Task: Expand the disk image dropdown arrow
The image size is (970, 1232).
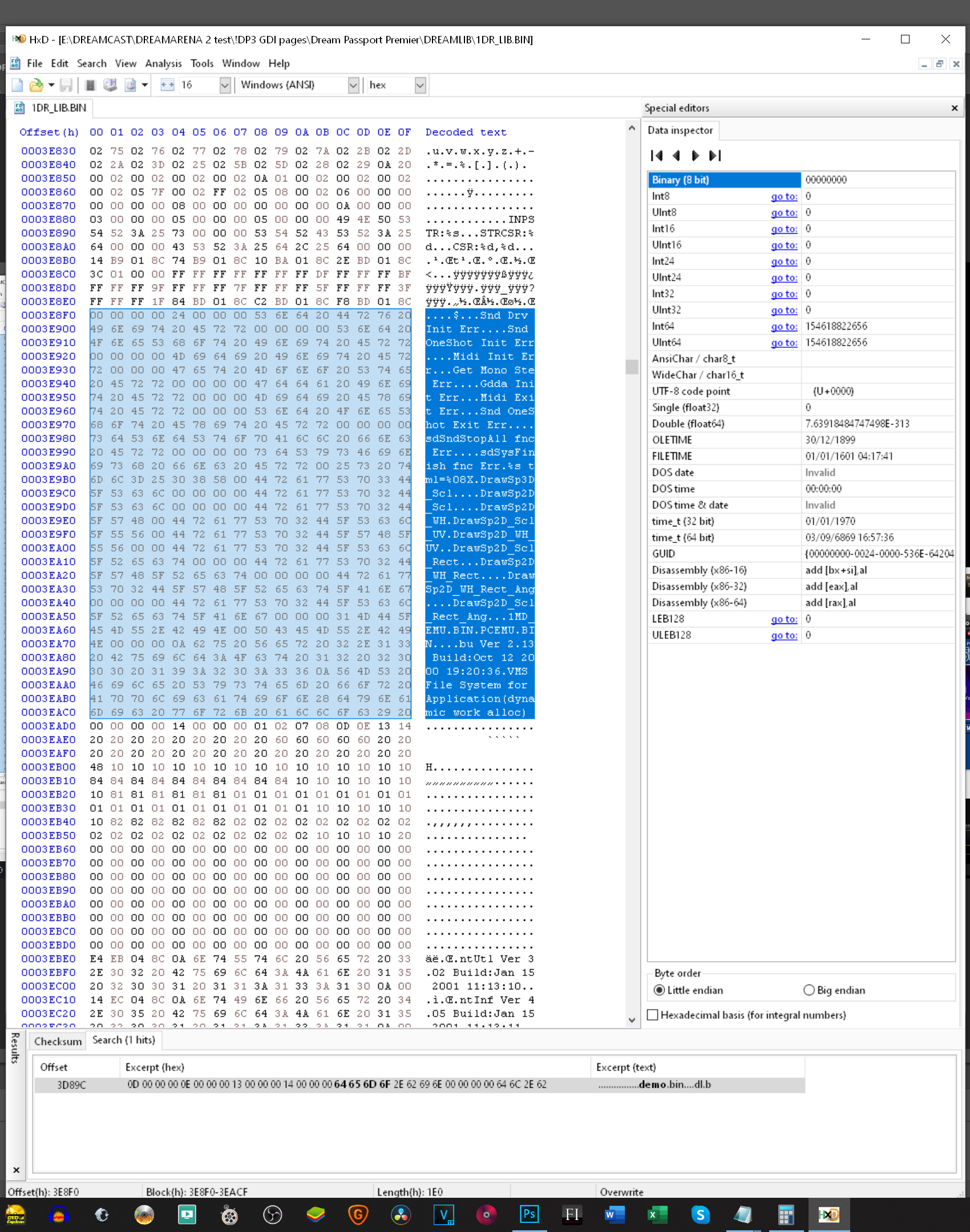Action: 145,85
